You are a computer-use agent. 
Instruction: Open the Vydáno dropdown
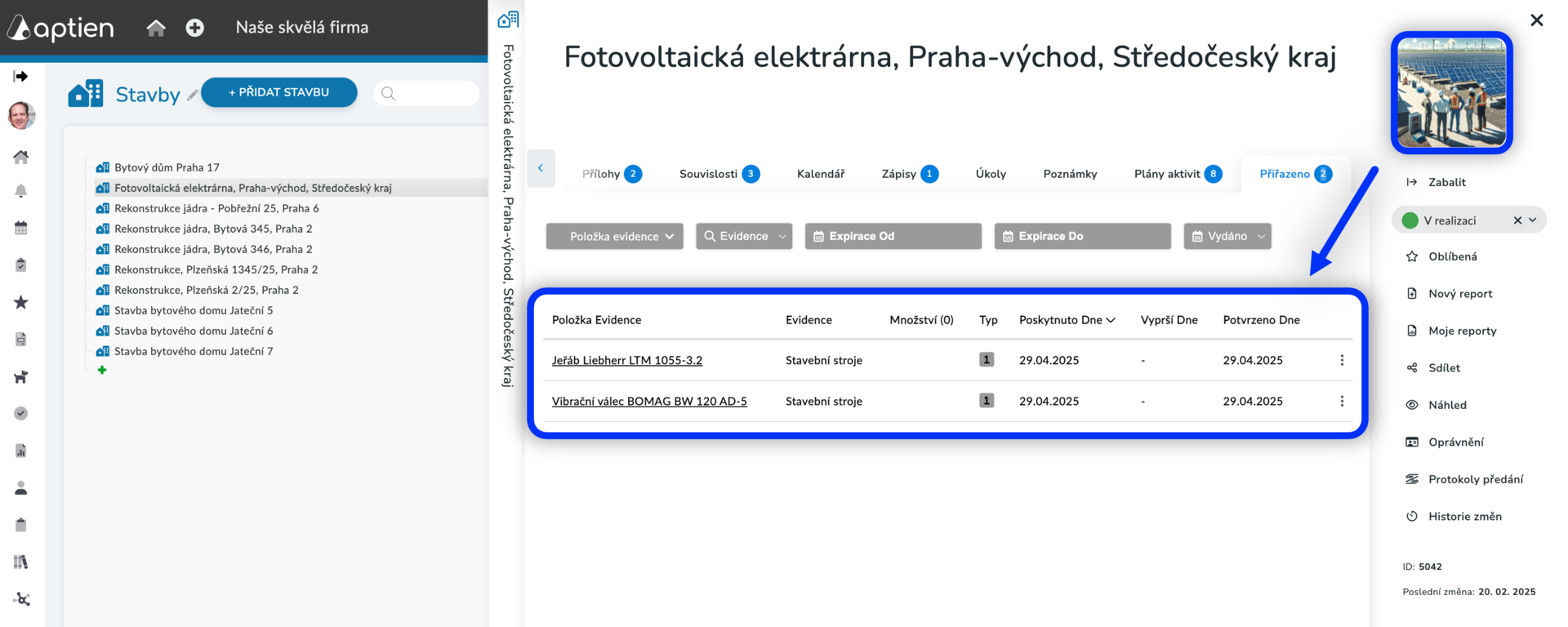(1227, 236)
